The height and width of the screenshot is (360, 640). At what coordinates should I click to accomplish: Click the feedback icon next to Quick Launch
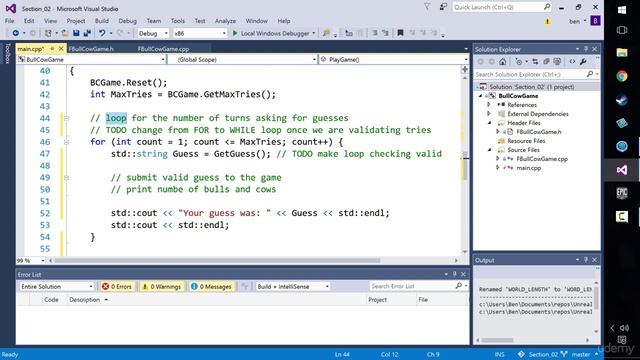pyautogui.click(x=443, y=7)
